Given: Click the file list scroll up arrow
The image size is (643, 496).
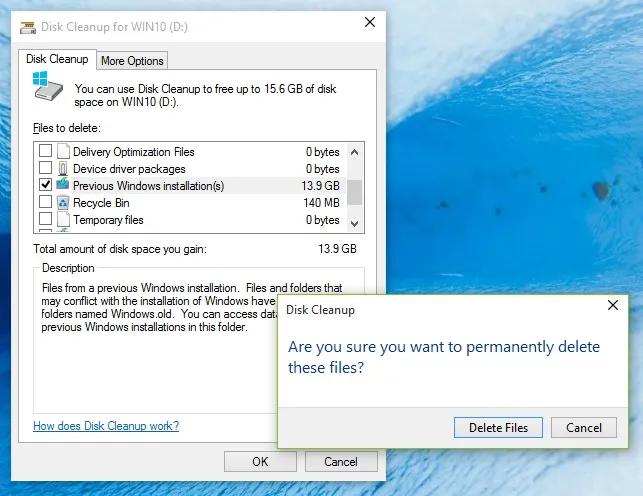Looking at the screenshot, I should (355, 152).
